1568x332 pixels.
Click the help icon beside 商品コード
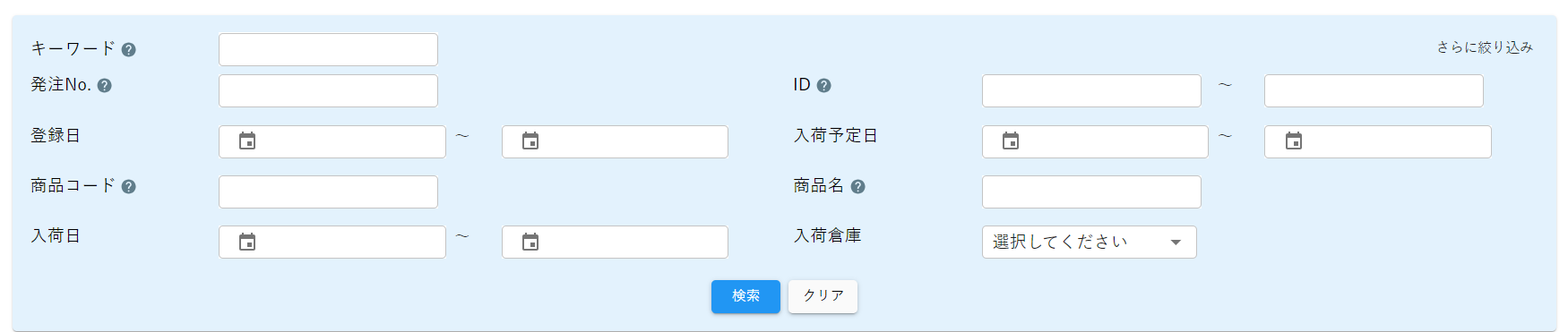128,186
